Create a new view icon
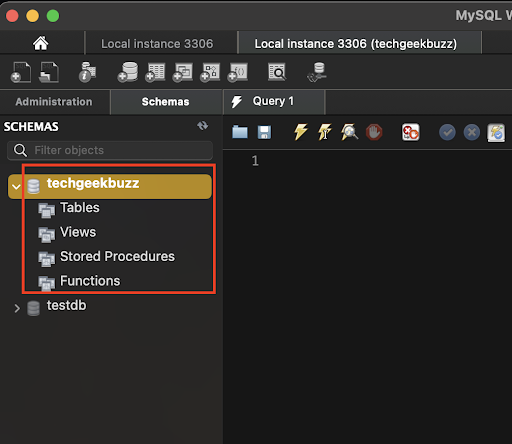 [183, 72]
